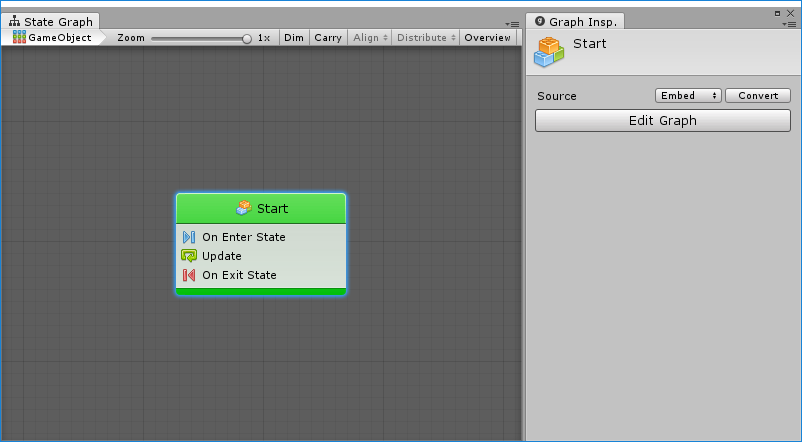This screenshot has height=442, width=802.
Task: Click the Graph Inspector tab icon
Action: [x=538, y=21]
